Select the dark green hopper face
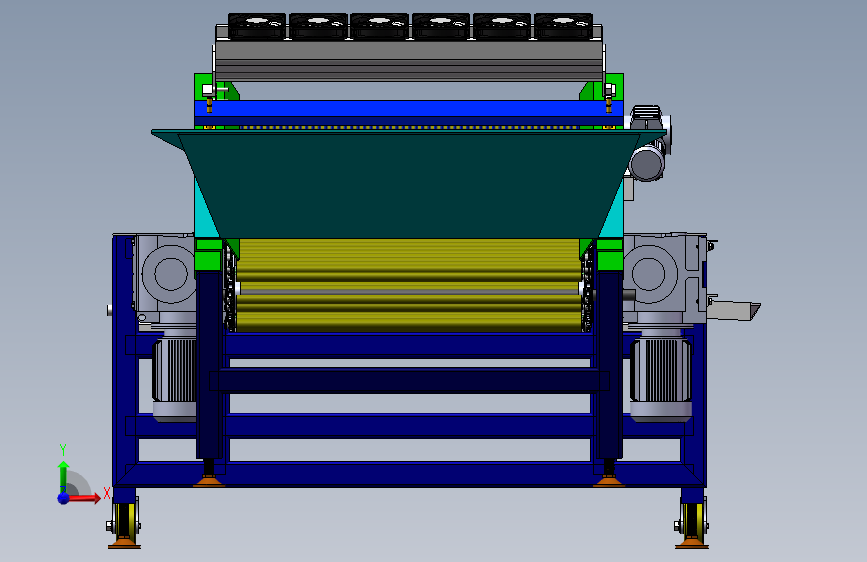The height and width of the screenshot is (562, 867). coord(408,185)
